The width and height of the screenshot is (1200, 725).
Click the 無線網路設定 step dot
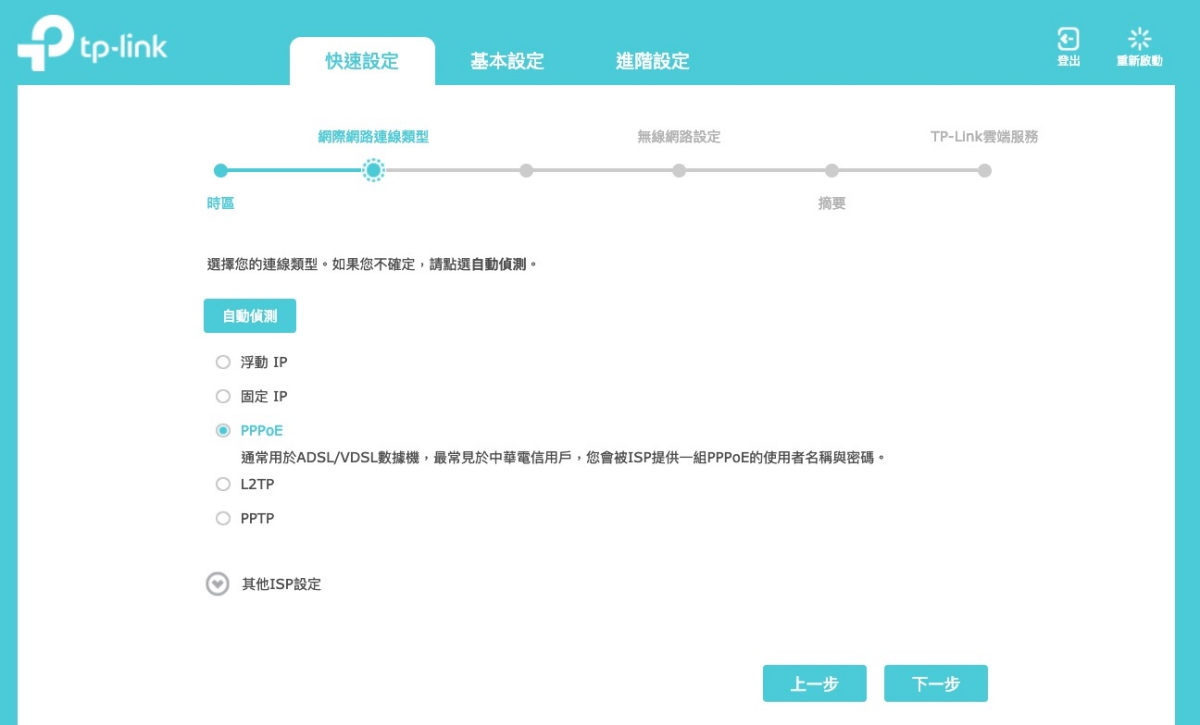(679, 171)
